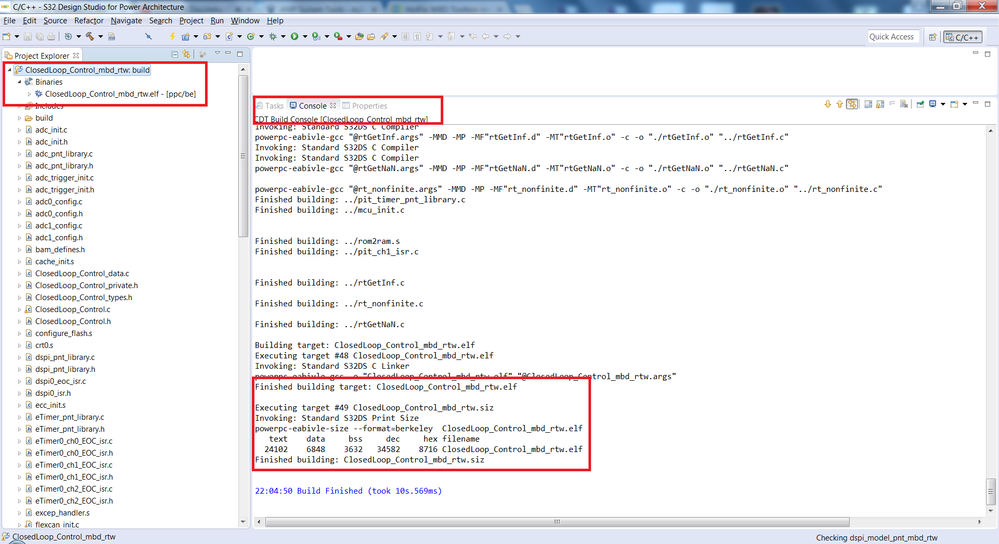Click the Pin Console icon
Image resolution: width=999 pixels, height=544 pixels.
click(920, 104)
